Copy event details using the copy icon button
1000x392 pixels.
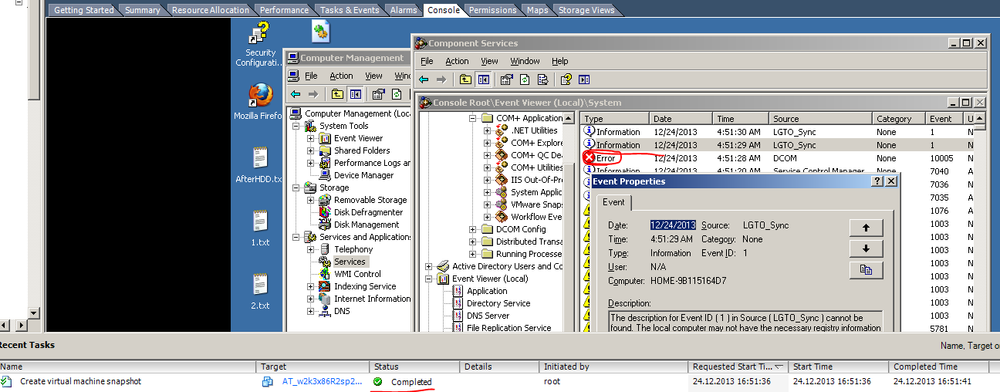(865, 270)
